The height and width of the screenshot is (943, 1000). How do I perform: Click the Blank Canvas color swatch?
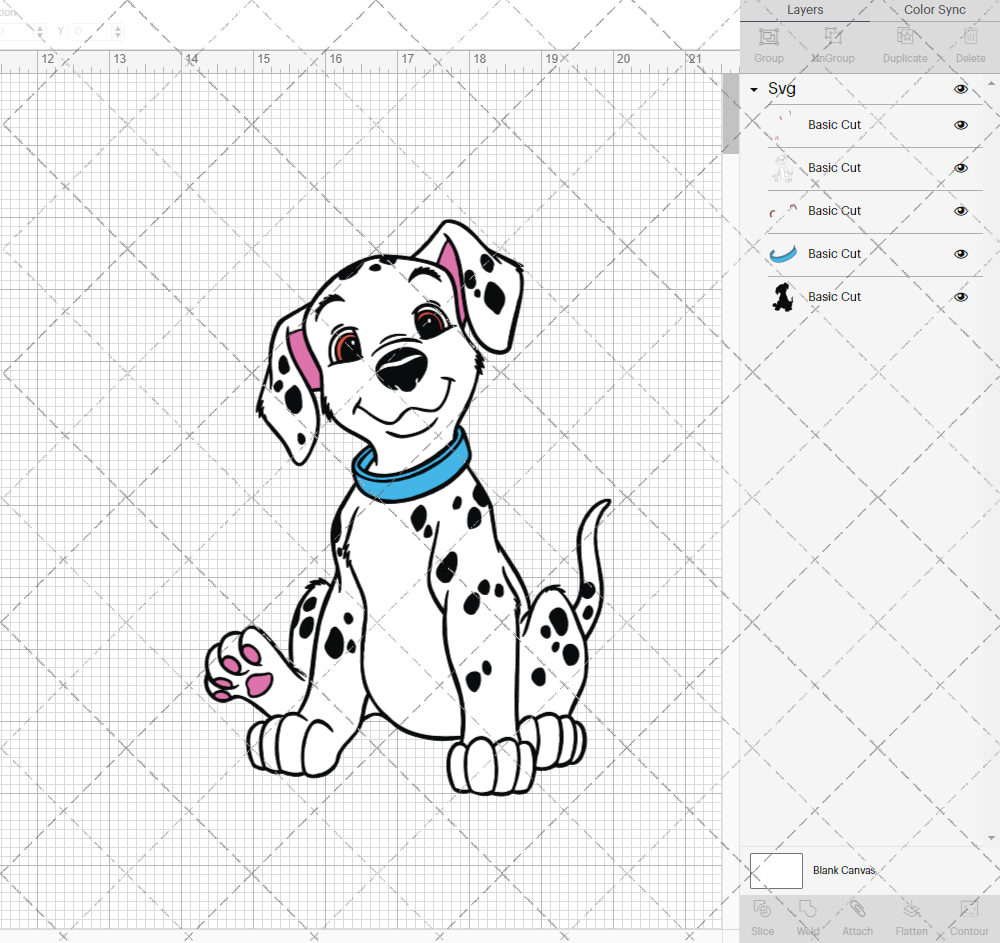[776, 870]
